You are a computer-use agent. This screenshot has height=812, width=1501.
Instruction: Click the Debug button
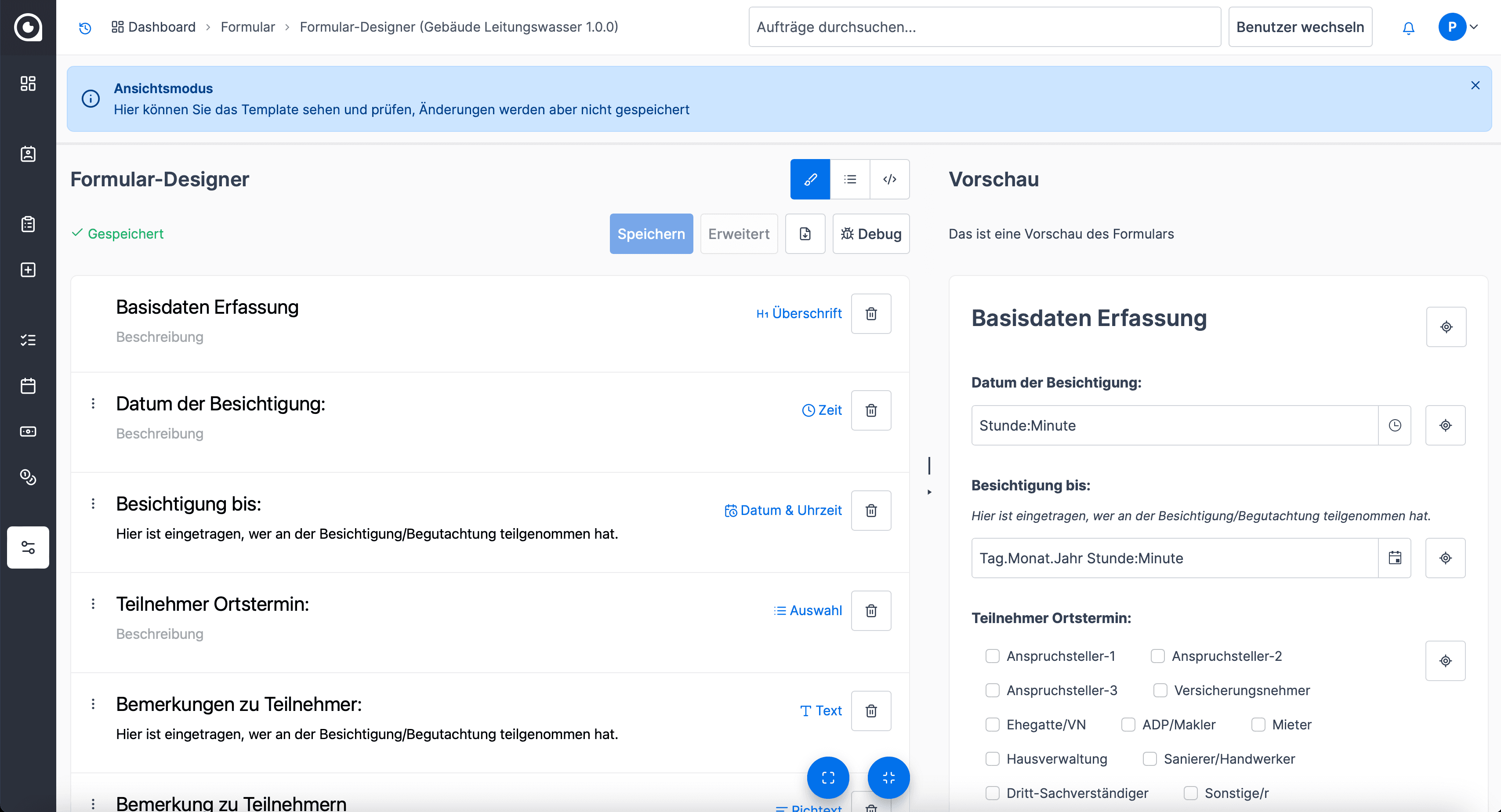(x=870, y=234)
